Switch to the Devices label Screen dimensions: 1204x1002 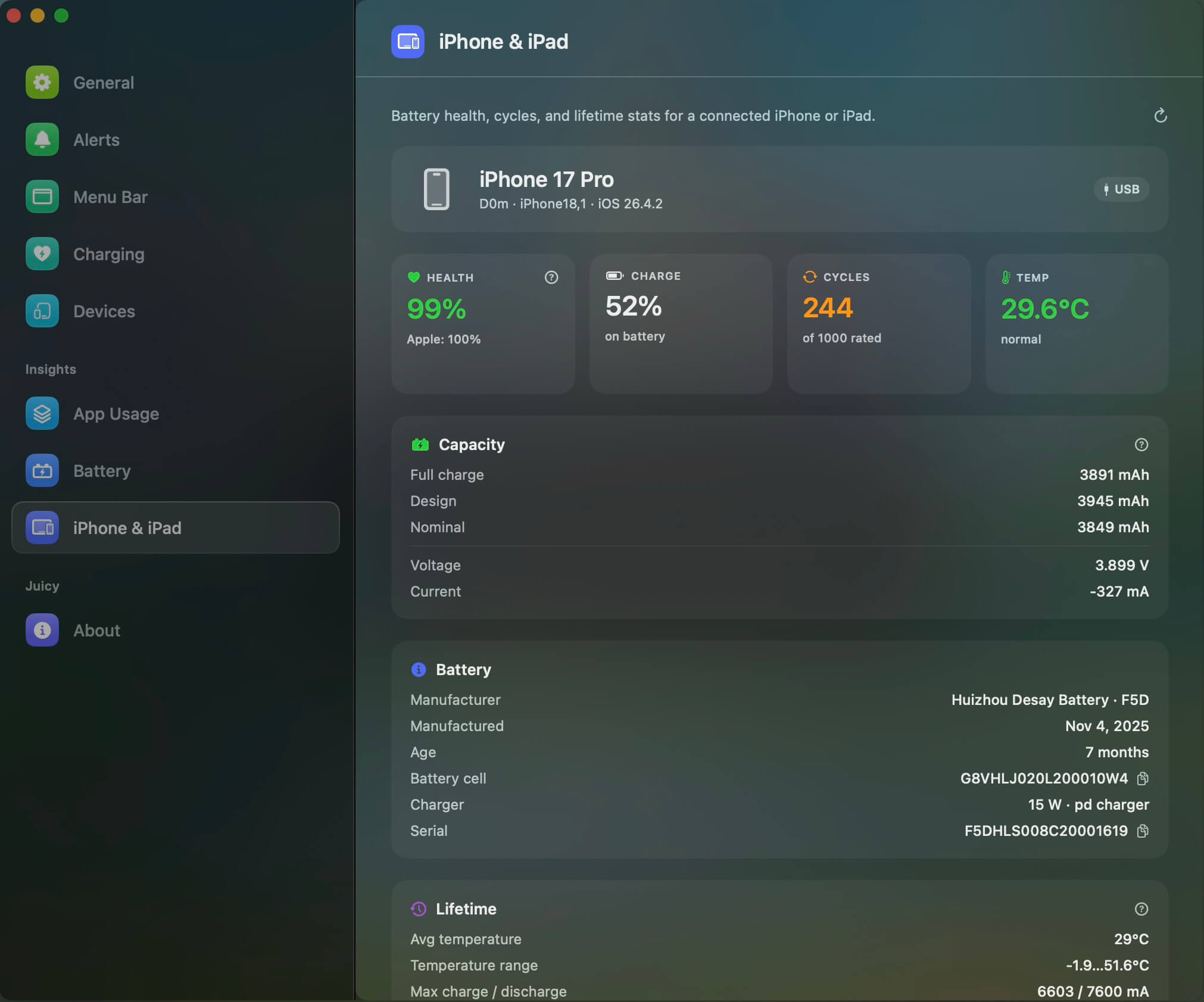[104, 311]
